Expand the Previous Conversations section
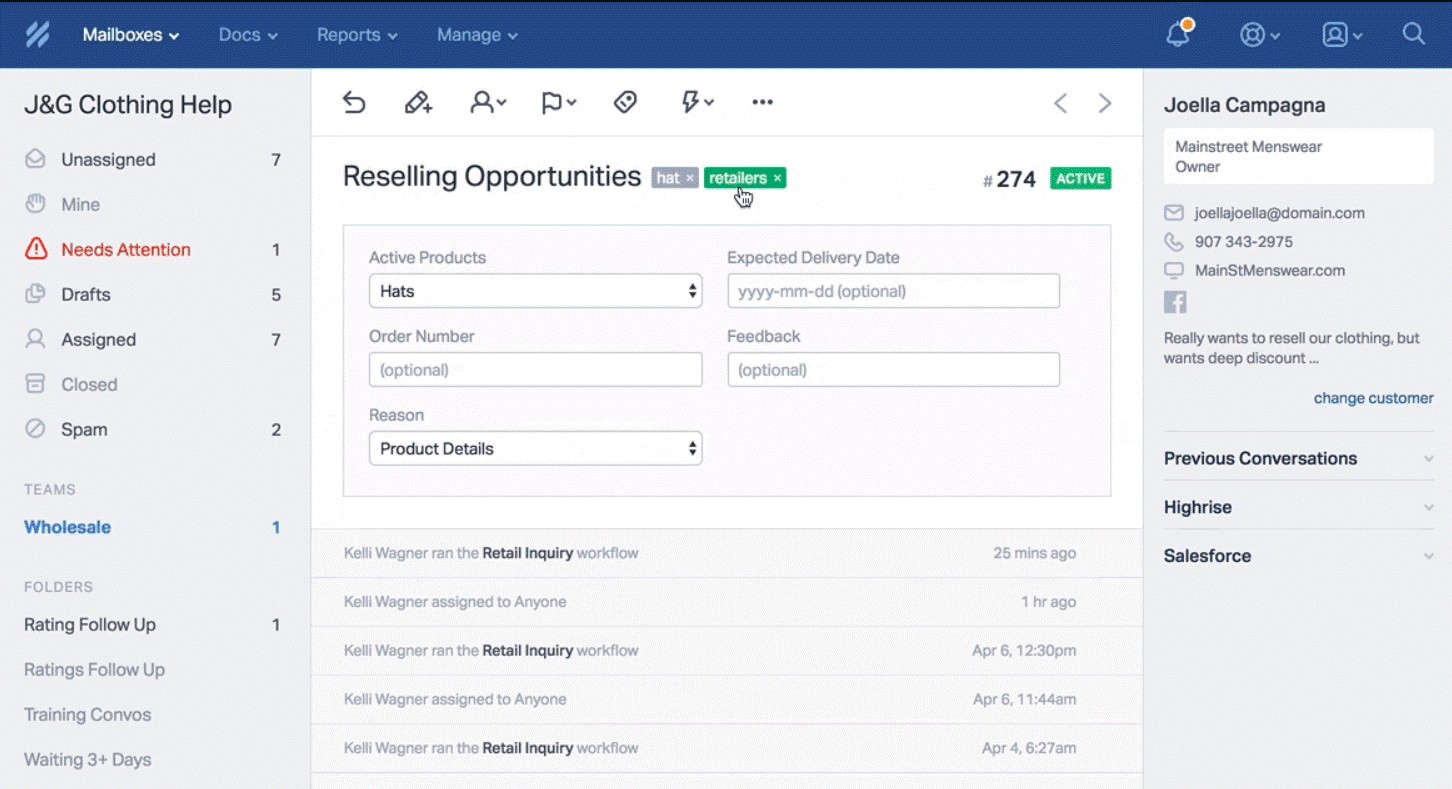The height and width of the screenshot is (789, 1452). click(x=1260, y=458)
